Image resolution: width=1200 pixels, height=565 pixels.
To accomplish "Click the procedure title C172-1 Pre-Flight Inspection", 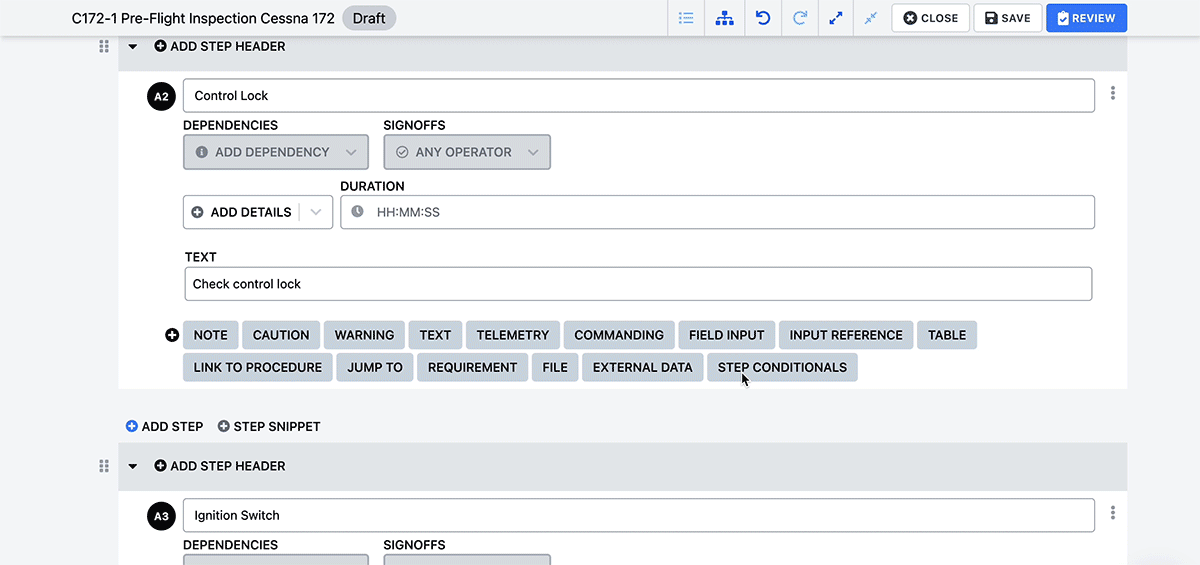I will 203,18.
